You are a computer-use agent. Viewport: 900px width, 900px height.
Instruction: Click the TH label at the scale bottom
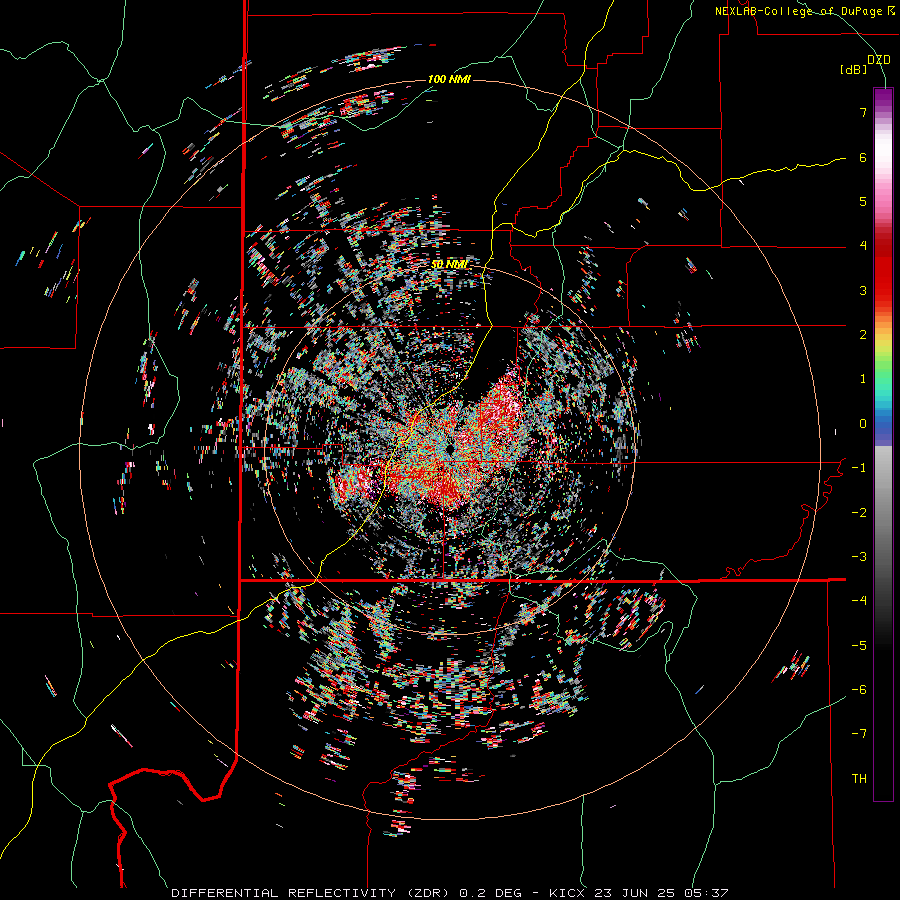pyautogui.click(x=859, y=779)
